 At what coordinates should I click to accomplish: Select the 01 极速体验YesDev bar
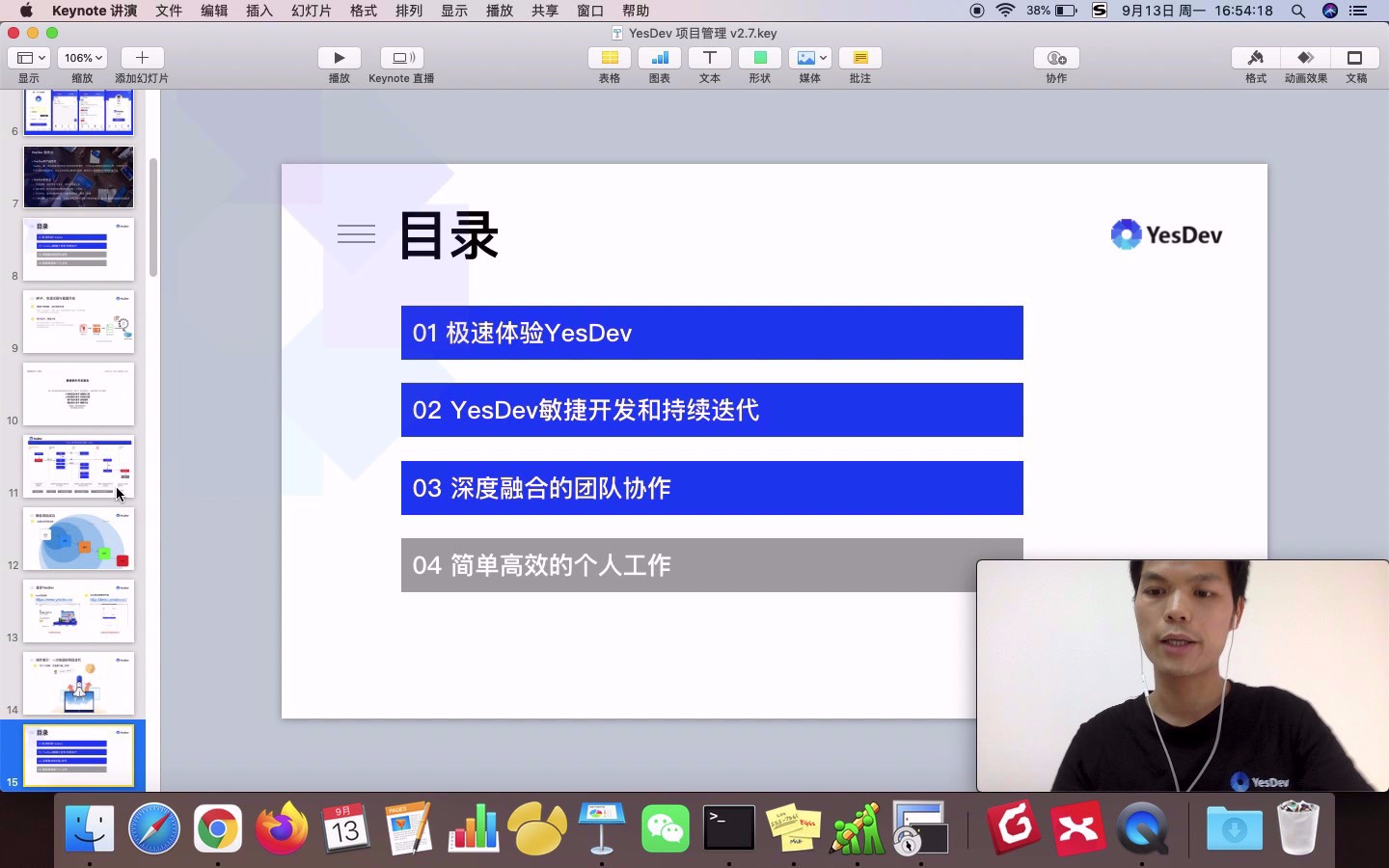point(712,333)
